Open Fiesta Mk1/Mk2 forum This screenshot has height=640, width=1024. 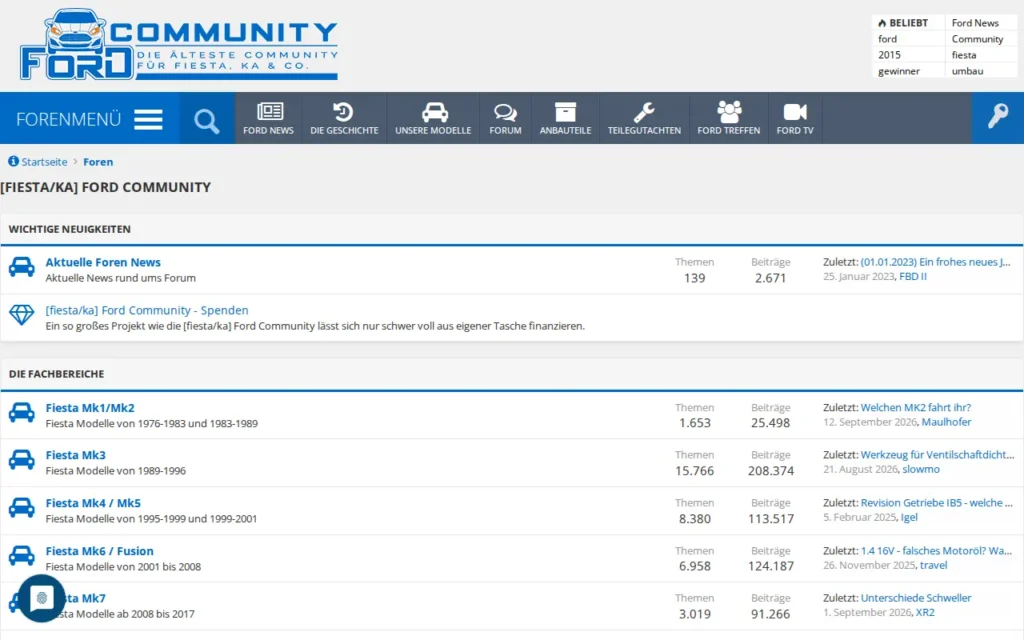click(x=90, y=408)
